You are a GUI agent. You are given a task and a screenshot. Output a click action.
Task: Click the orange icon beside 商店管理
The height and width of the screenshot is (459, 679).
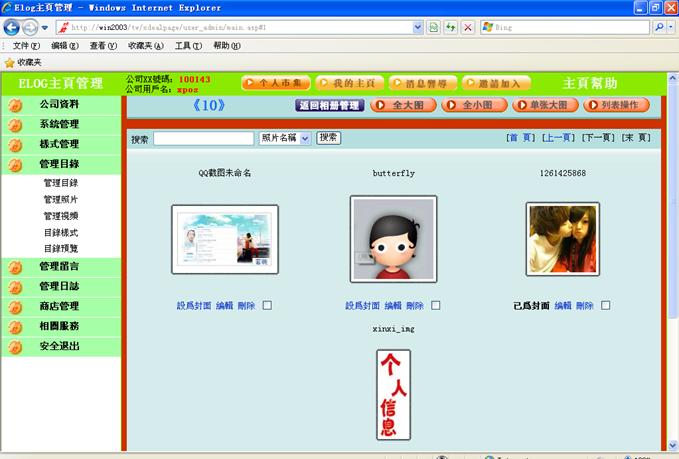click(x=15, y=307)
